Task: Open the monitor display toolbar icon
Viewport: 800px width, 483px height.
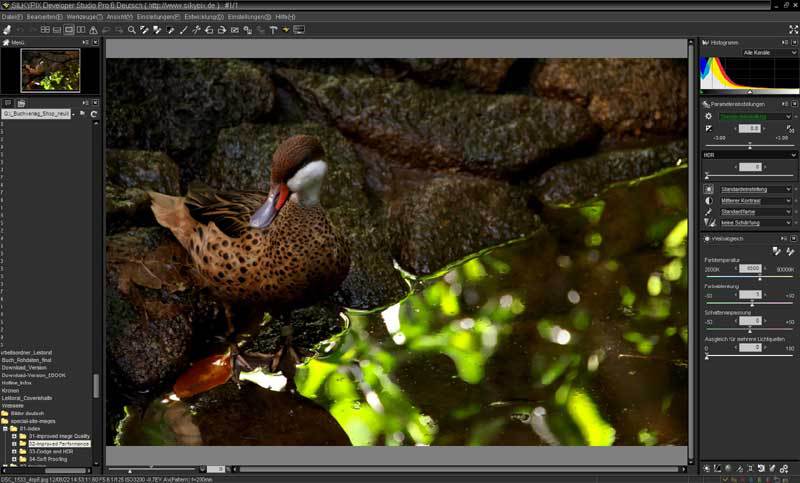Action: (299, 30)
